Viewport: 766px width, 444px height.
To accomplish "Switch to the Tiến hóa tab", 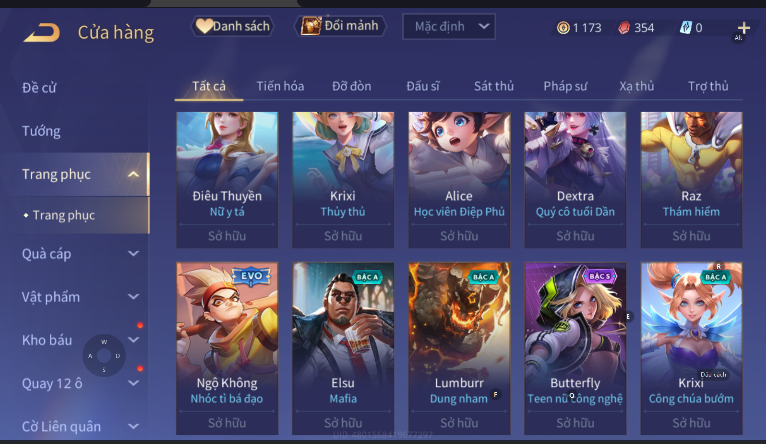I will coord(280,86).
